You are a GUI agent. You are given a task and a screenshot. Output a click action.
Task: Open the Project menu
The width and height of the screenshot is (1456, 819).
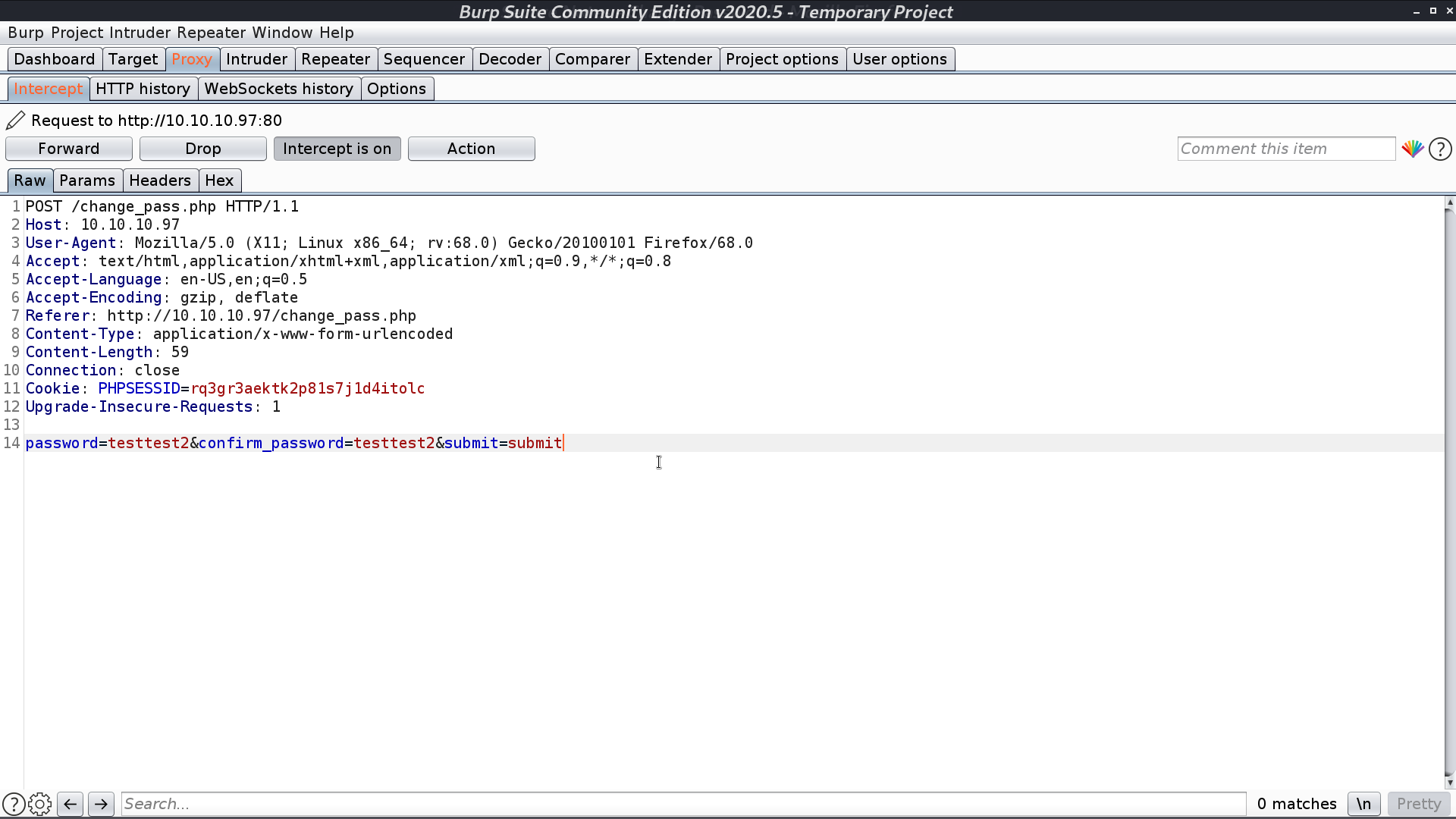coord(77,33)
